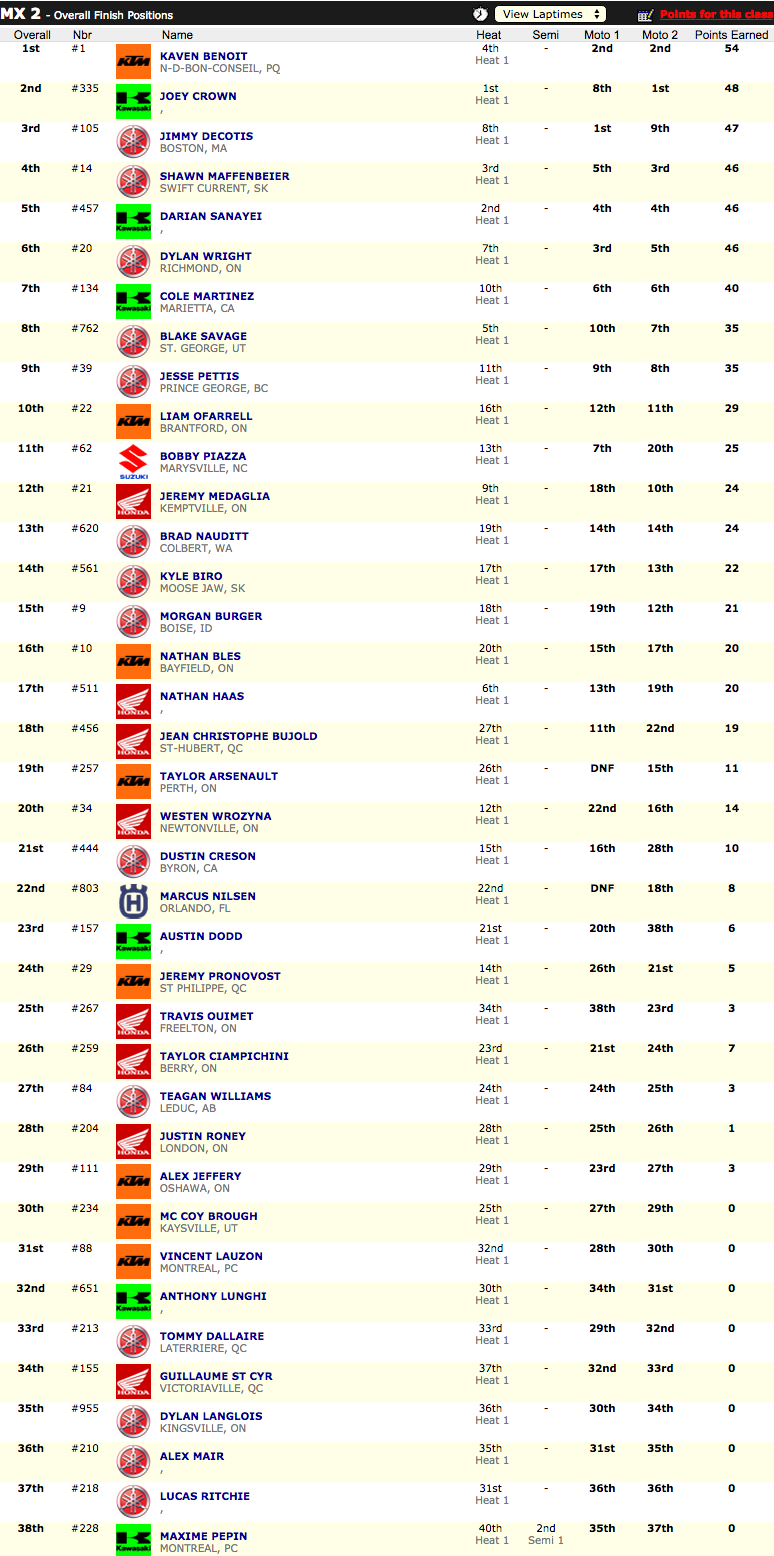
Task: Select Taylor Ciampichini's name link
Action: point(225,1056)
